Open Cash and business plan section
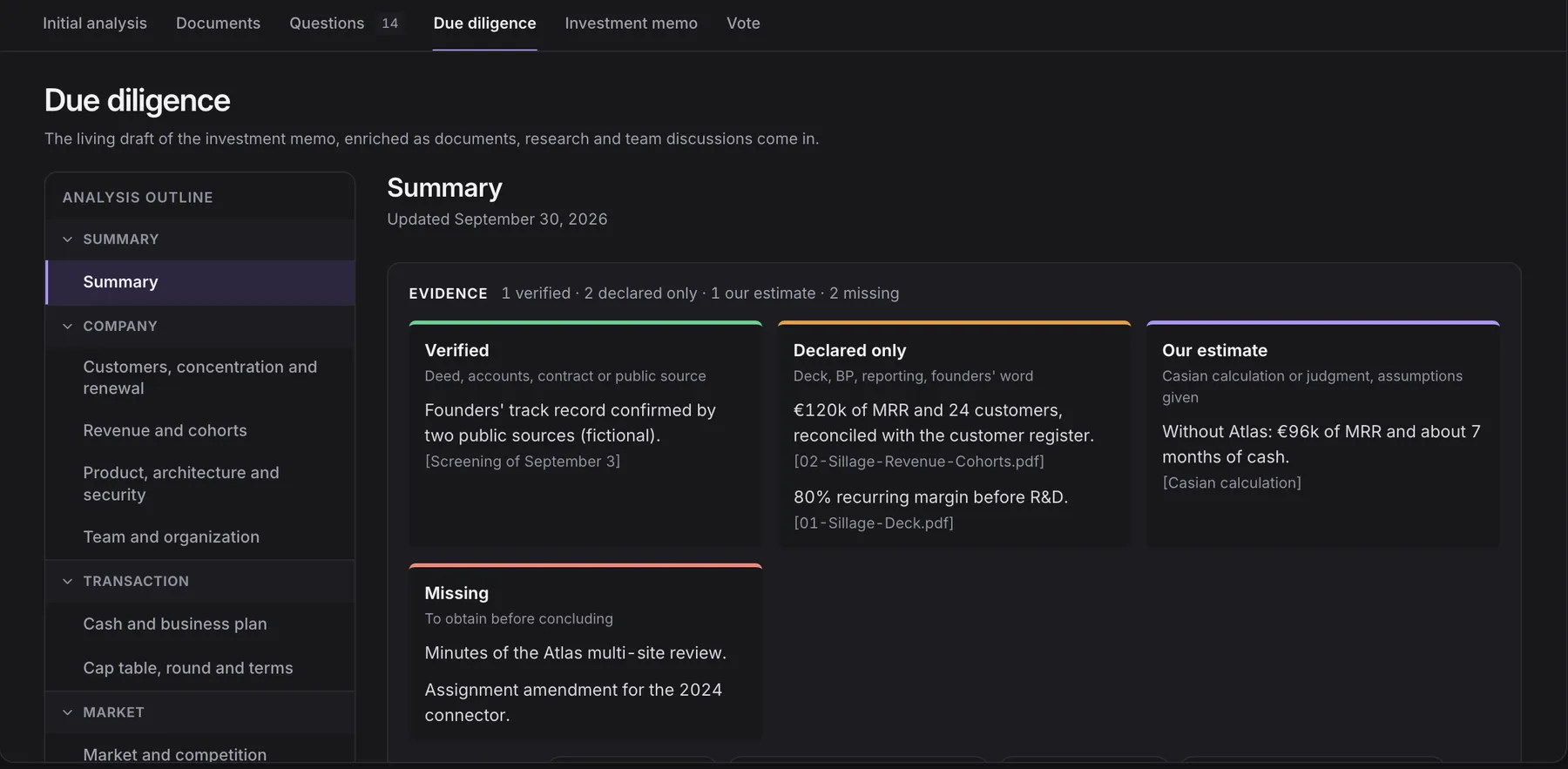This screenshot has width=1568, height=769. pos(200,624)
